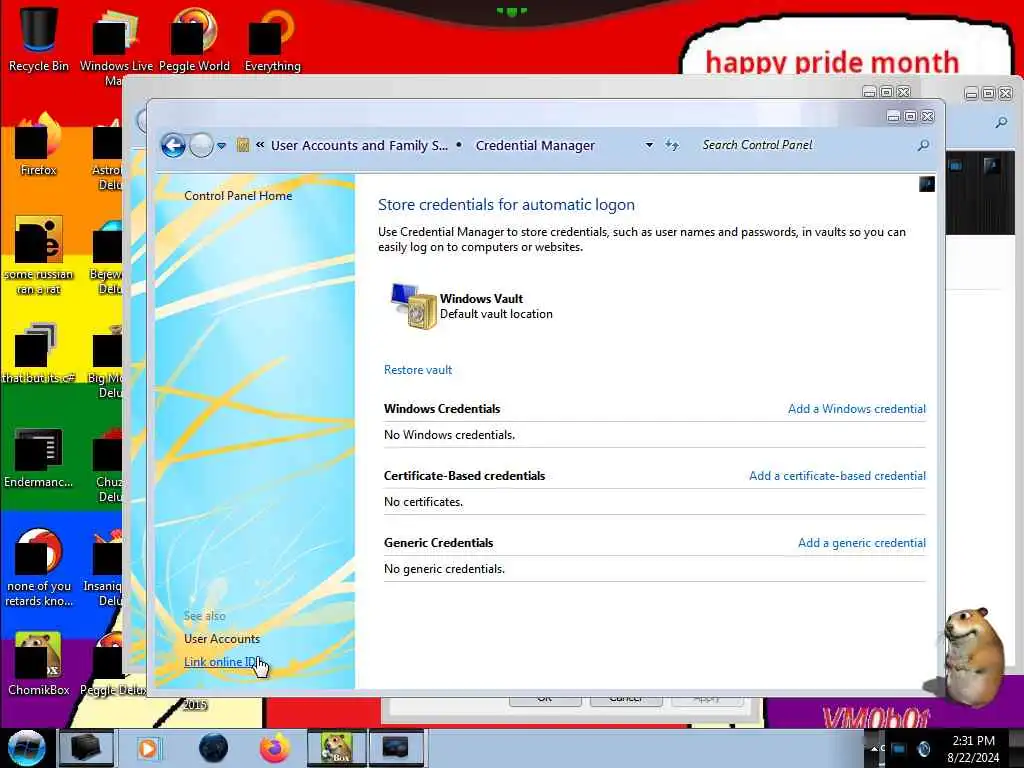Click the Certificate-Based credentials heading
Image resolution: width=1024 pixels, height=768 pixels.
point(464,476)
